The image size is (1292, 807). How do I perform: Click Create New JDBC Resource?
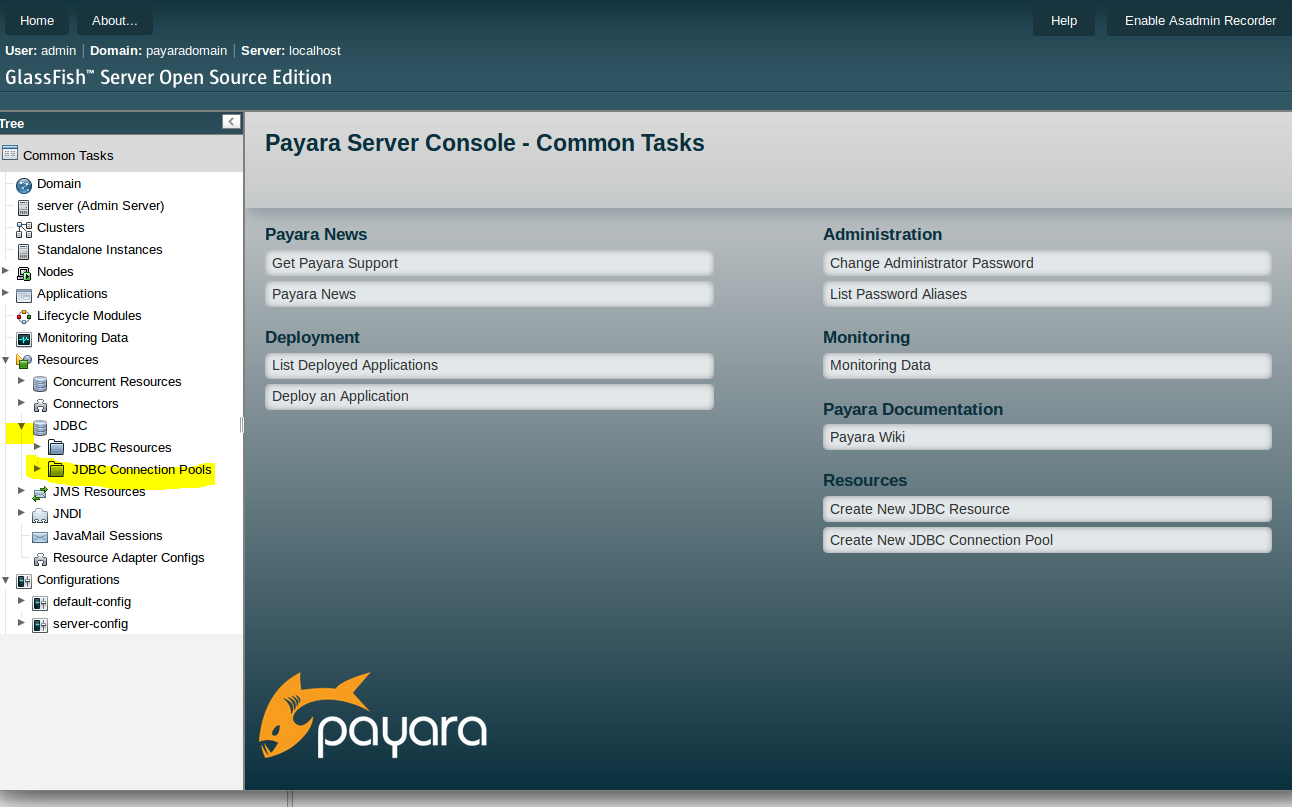1047,509
